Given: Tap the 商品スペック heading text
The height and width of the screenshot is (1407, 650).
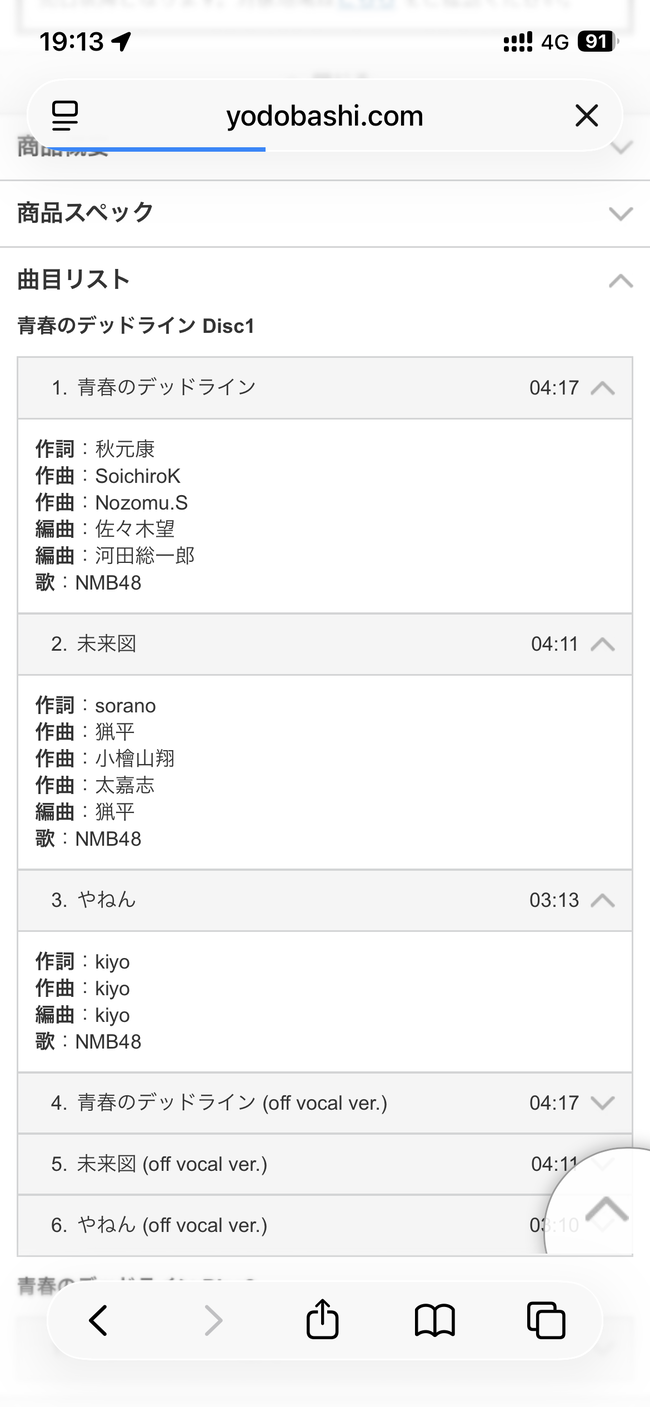Looking at the screenshot, I should coord(86,212).
